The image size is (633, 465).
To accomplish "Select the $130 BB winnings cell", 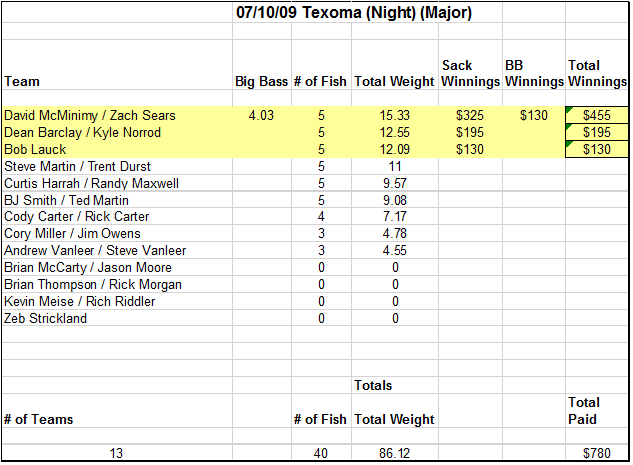I will 534,115.
